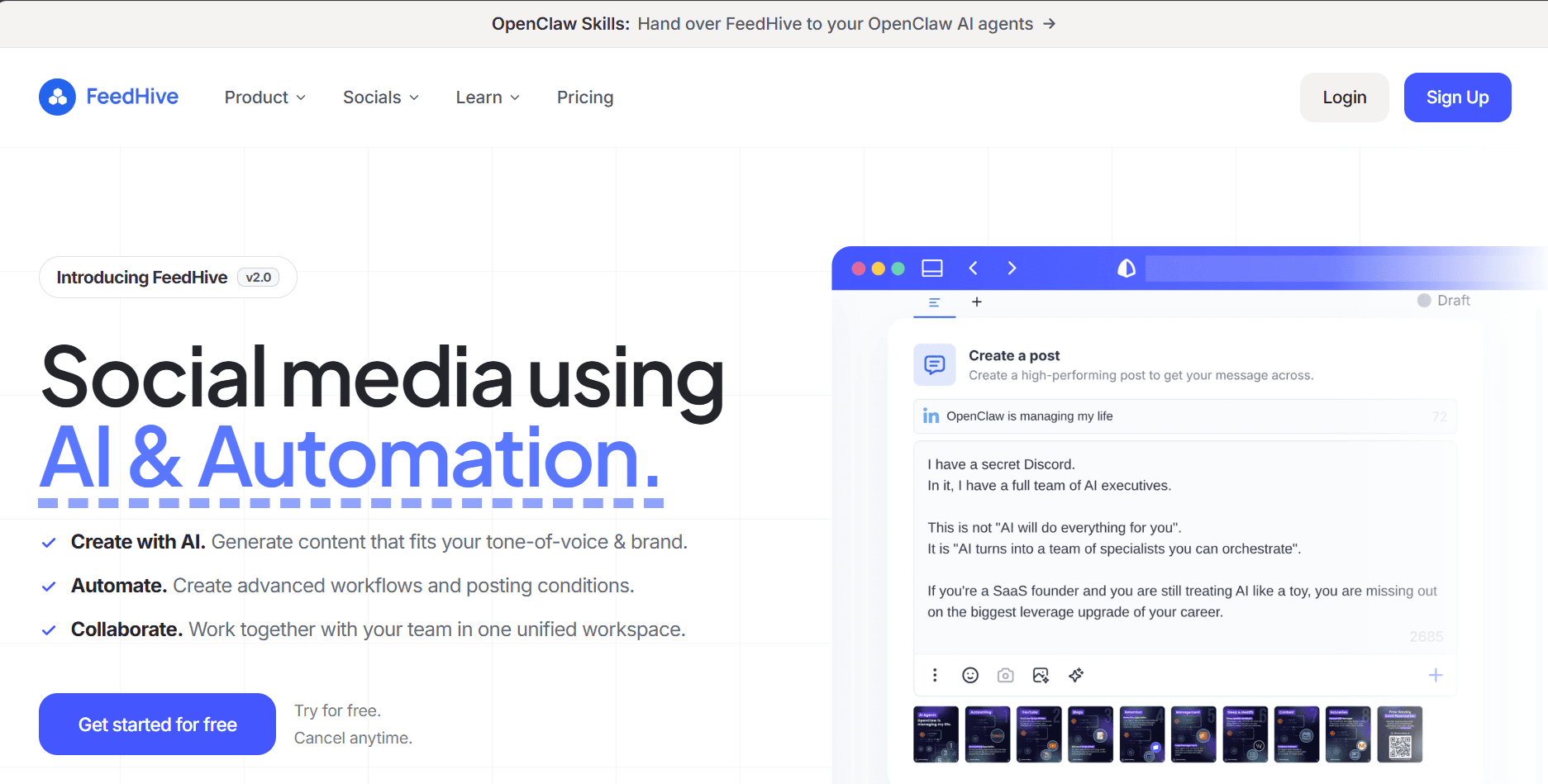Click the Create a post chat bubble icon
Viewport: 1548px width, 784px height.
pos(935,364)
